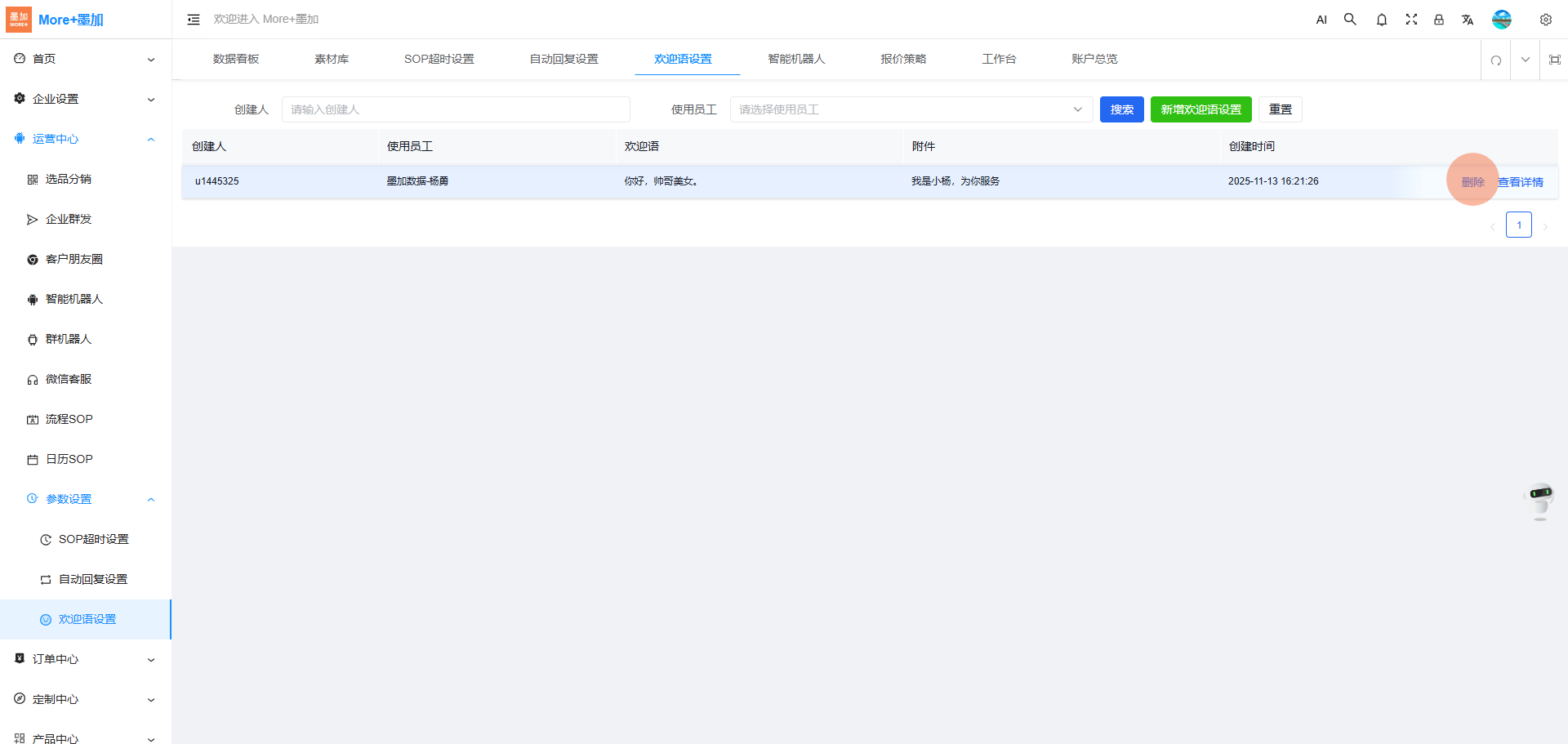This screenshot has width=1568, height=744.
Task: Toggle fullscreen mode icon
Action: (x=1410, y=20)
